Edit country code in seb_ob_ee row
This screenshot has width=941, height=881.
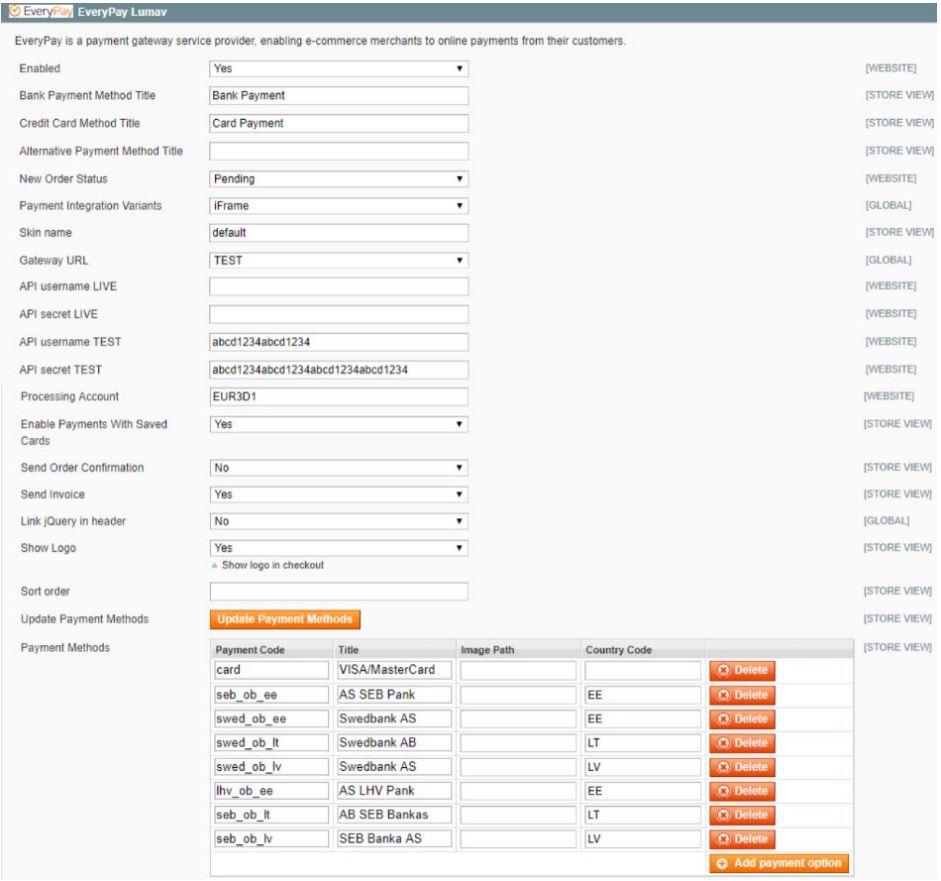(x=643, y=695)
